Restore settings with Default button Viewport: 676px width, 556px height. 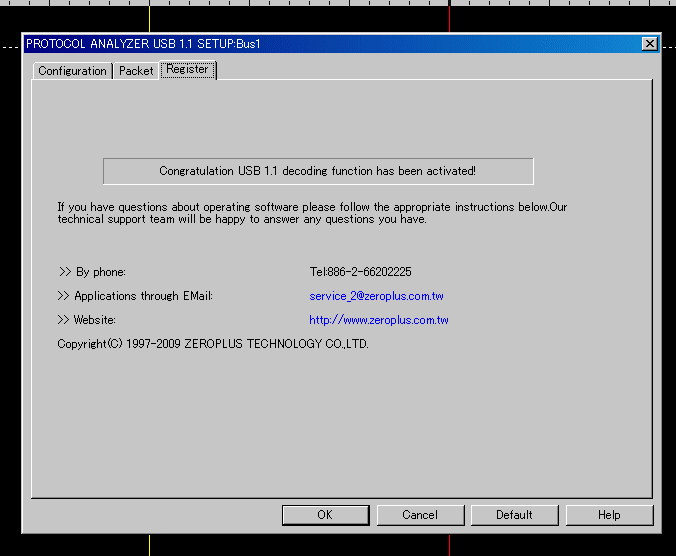click(x=515, y=515)
